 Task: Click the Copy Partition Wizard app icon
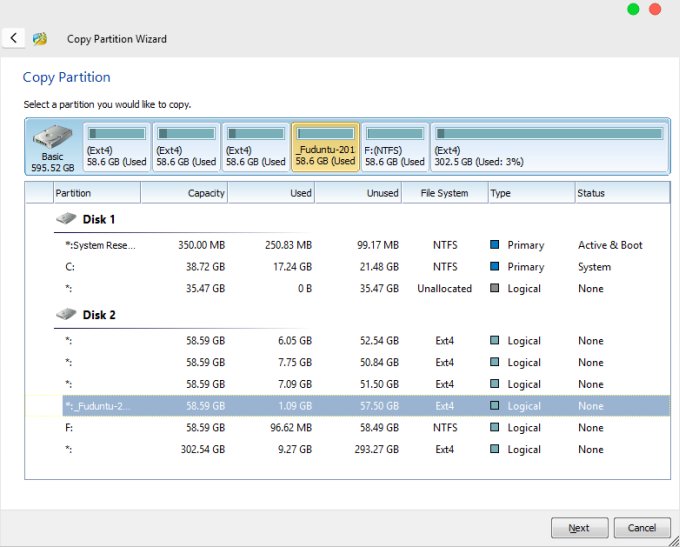40,39
